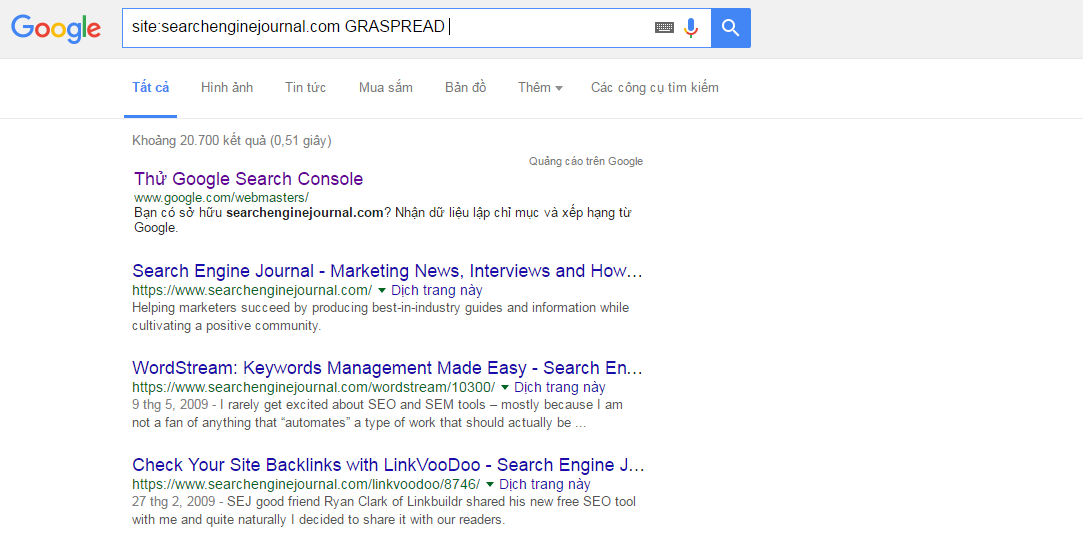Select the https://www.searchenginejournal.com/linkvoodoo/8746/ URL text

[x=306, y=485]
